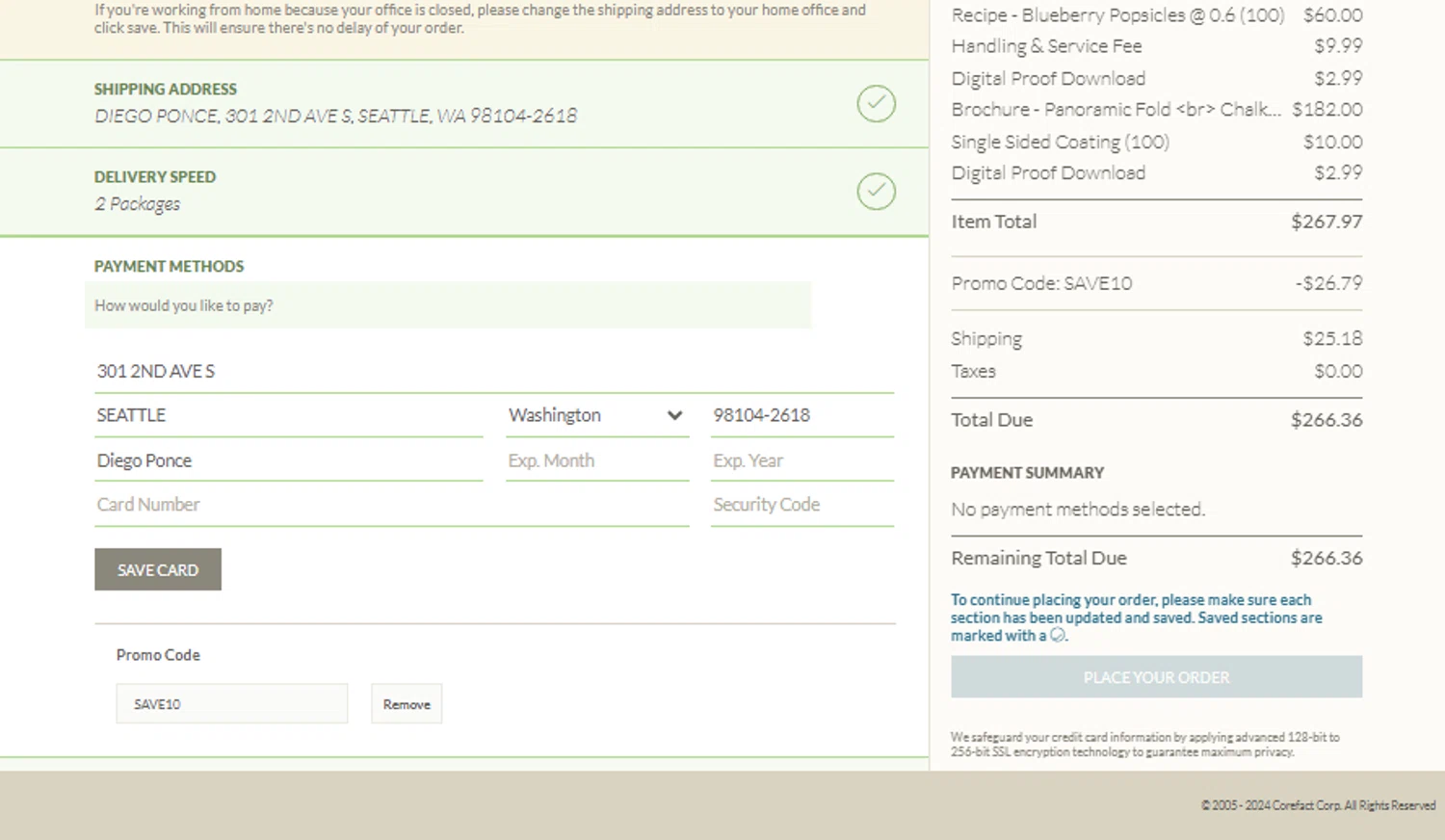Open the Washington state dropdown
The width and height of the screenshot is (1445, 840).
[x=597, y=415]
